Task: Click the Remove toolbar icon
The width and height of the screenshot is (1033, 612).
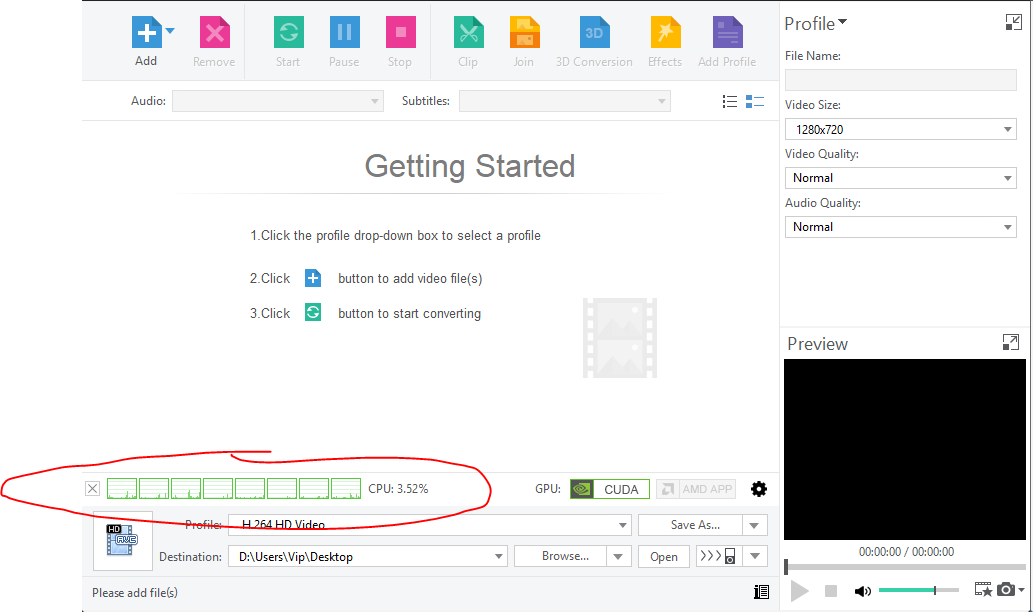Action: [214, 32]
